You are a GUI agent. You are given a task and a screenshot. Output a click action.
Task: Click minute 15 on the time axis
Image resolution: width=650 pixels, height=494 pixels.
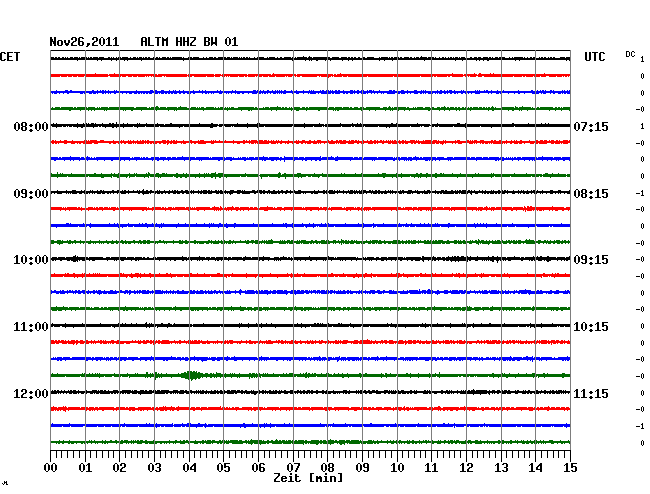coord(570,468)
